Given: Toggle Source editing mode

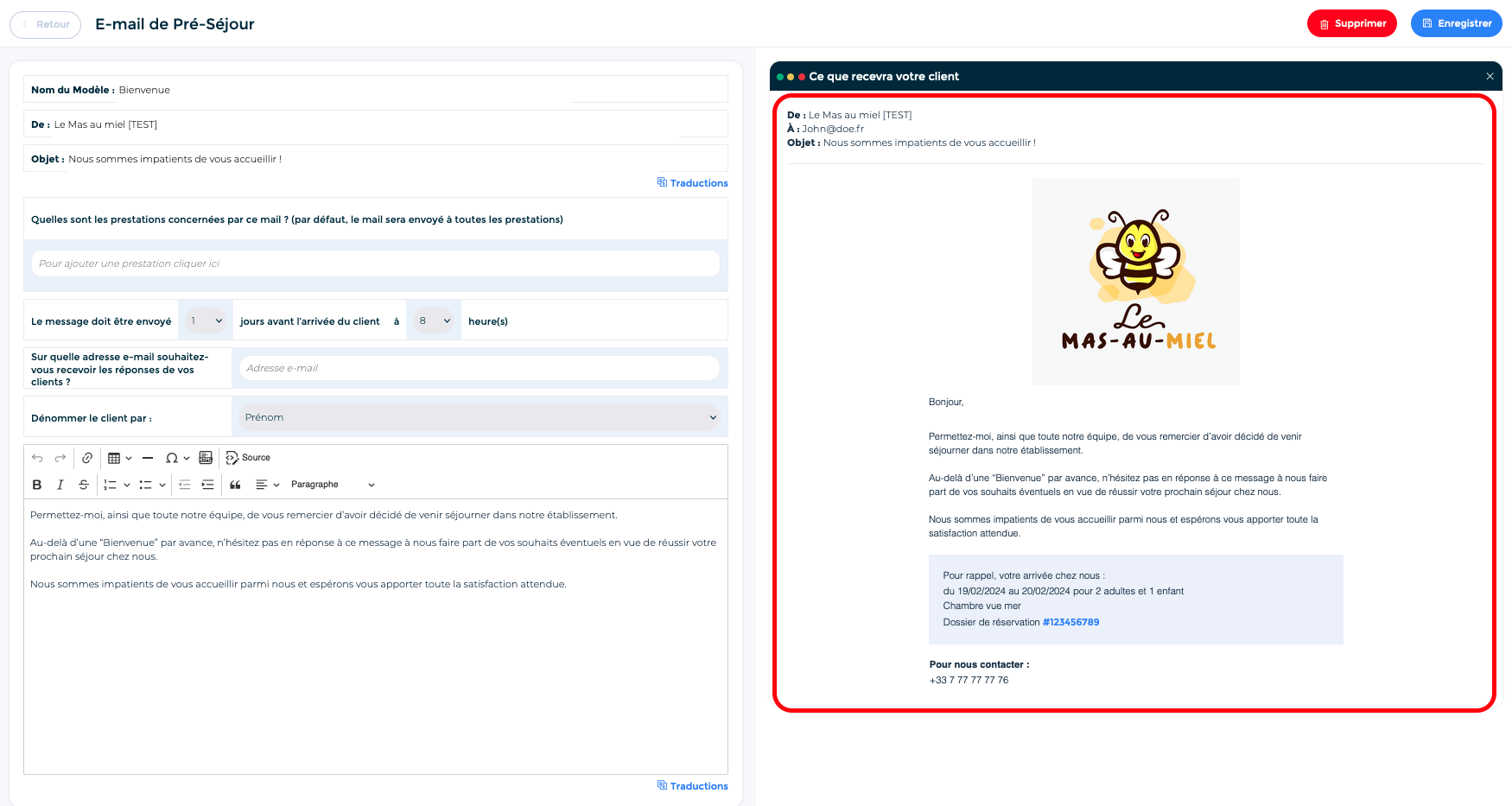Looking at the screenshot, I should click(x=248, y=458).
